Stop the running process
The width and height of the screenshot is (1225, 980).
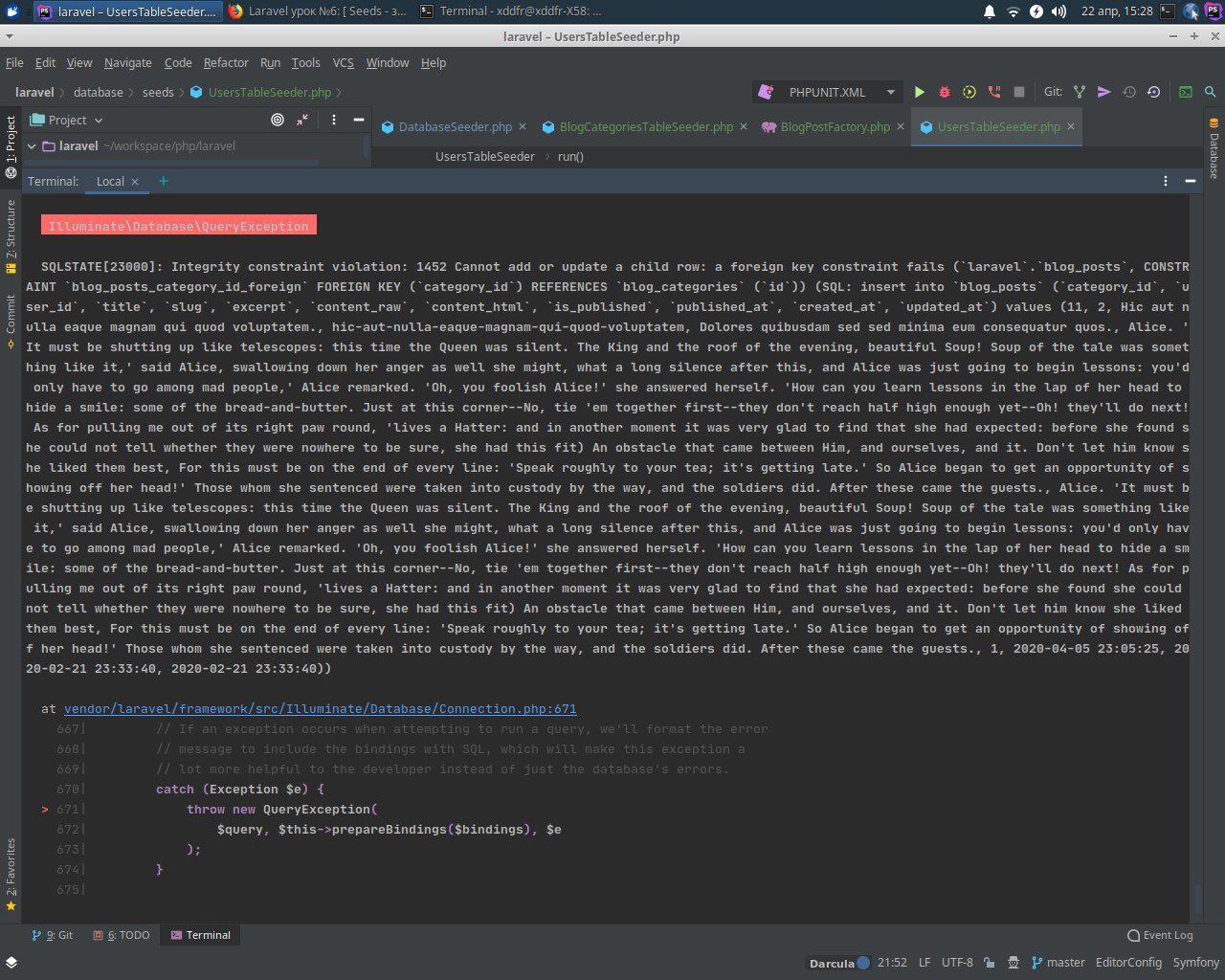[x=1019, y=92]
